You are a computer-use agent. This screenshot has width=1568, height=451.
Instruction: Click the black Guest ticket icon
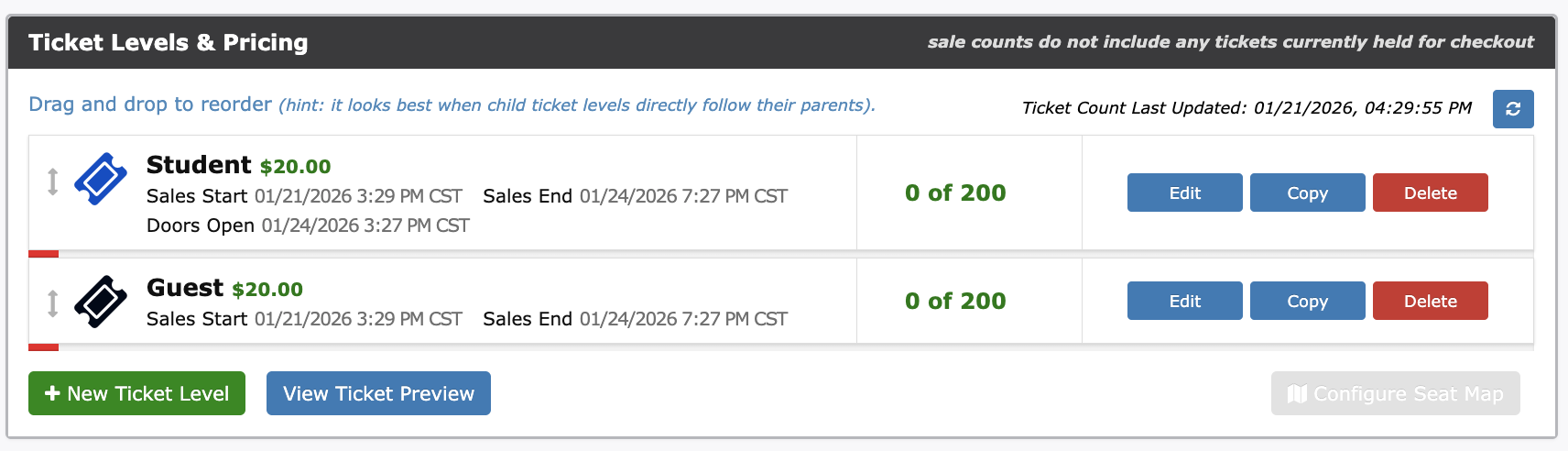coord(101,302)
